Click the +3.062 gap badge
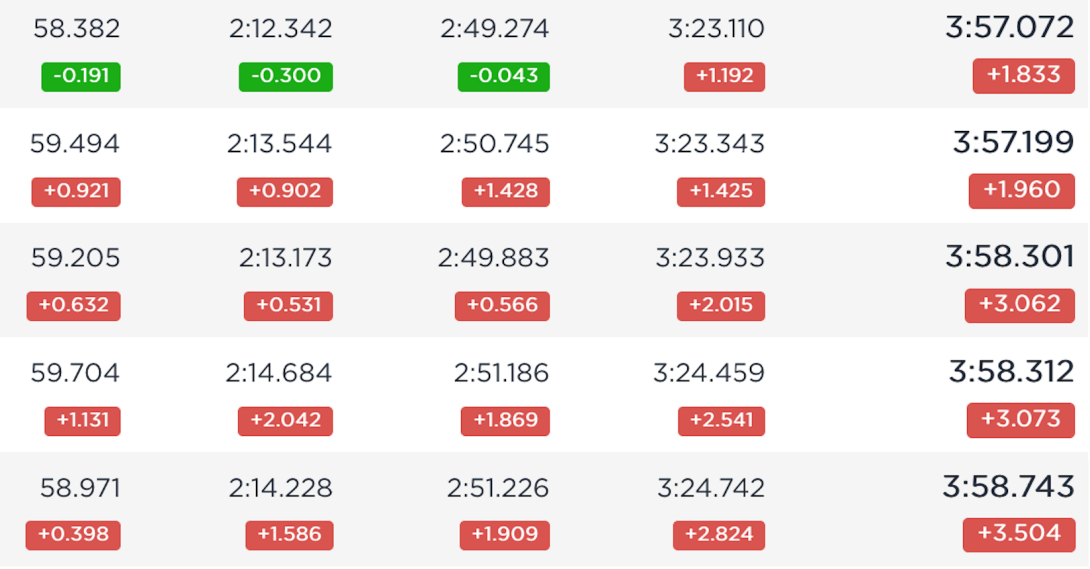Screen dimensions: 1090x569 1019,305
